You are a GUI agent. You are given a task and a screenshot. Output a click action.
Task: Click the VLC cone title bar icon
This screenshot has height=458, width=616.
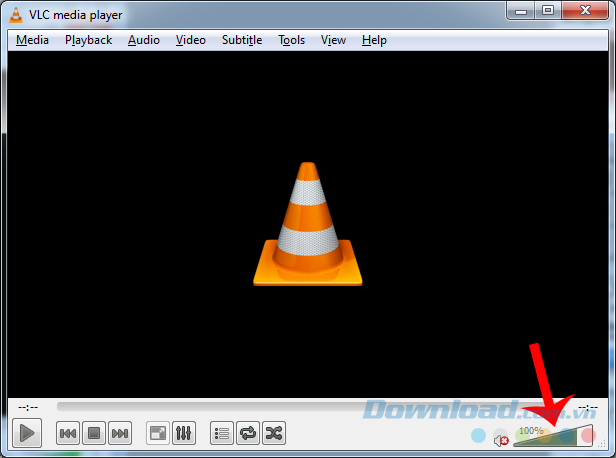pyautogui.click(x=16, y=15)
